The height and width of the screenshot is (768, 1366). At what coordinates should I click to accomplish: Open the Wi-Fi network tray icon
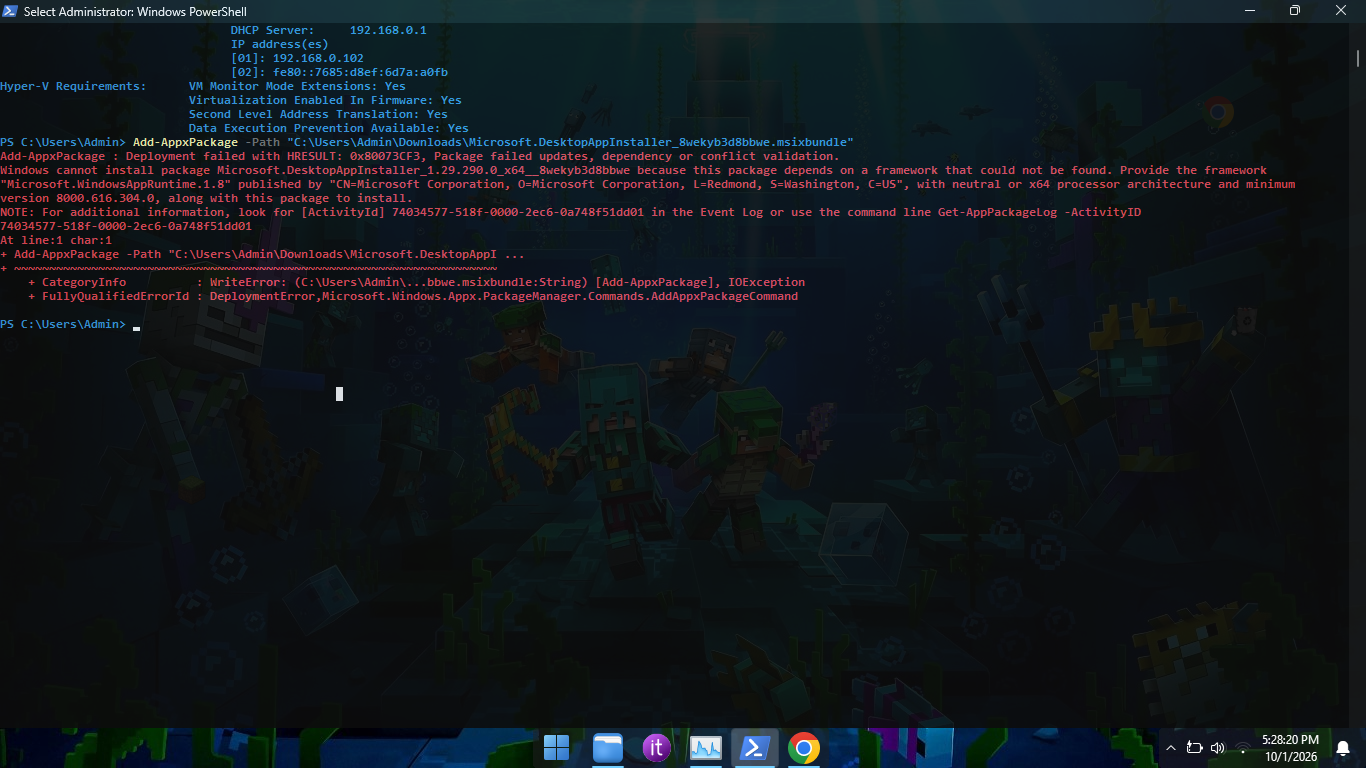tap(1243, 748)
